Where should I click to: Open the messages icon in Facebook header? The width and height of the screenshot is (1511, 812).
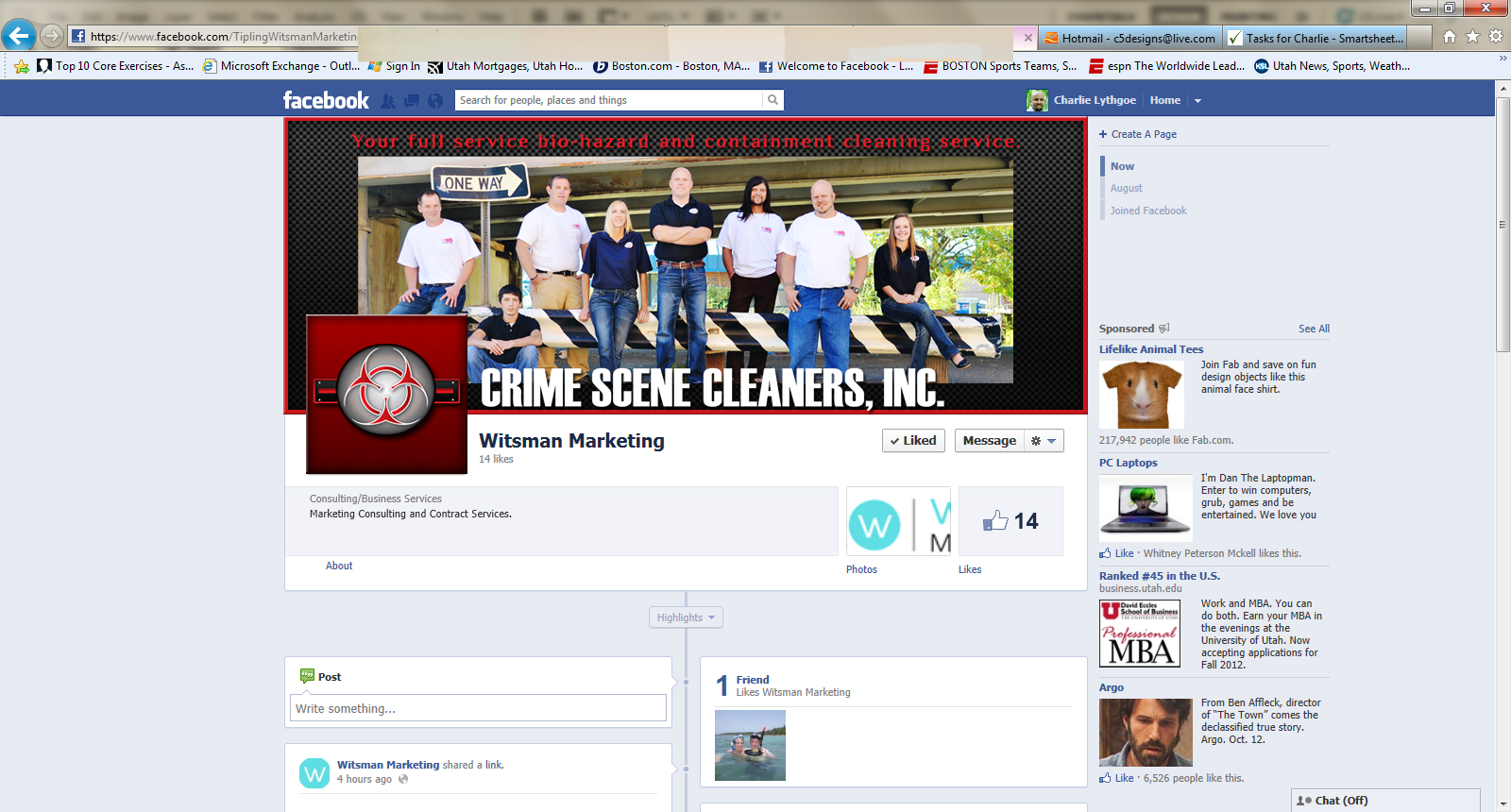tap(412, 100)
